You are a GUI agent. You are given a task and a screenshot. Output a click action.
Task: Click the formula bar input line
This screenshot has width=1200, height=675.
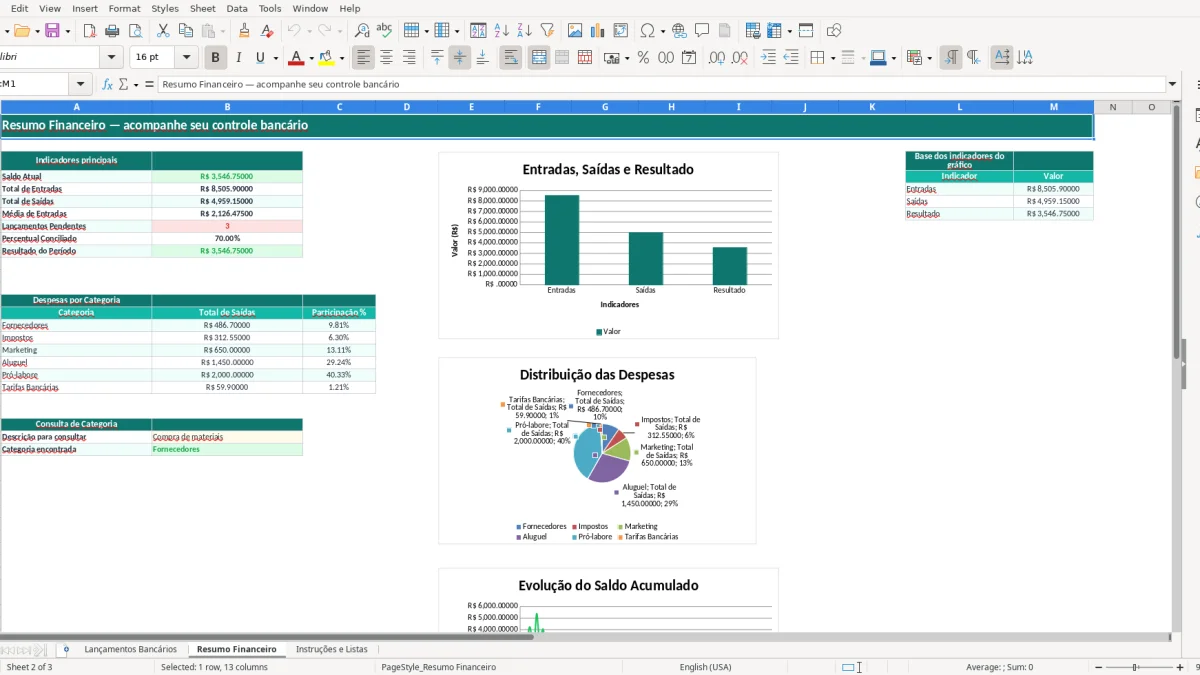point(660,85)
